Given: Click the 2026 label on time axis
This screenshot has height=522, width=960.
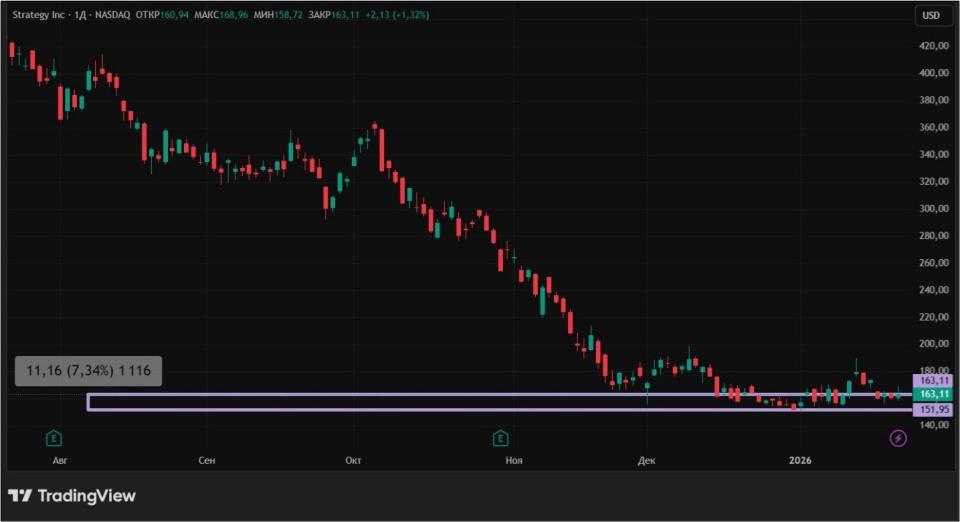Looking at the screenshot, I should pyautogui.click(x=800, y=460).
